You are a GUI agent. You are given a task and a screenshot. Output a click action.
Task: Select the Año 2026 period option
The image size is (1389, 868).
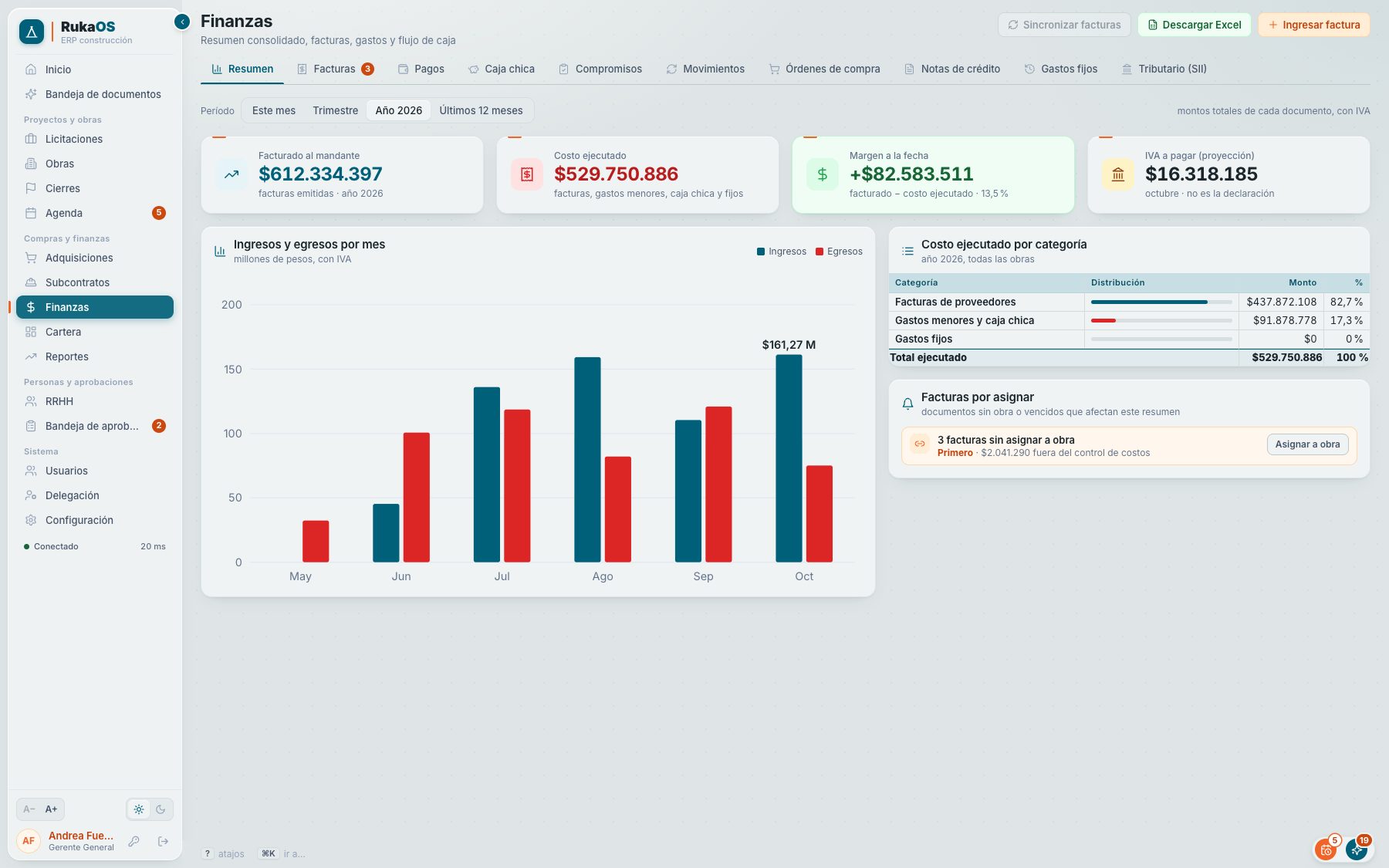pyautogui.click(x=399, y=110)
